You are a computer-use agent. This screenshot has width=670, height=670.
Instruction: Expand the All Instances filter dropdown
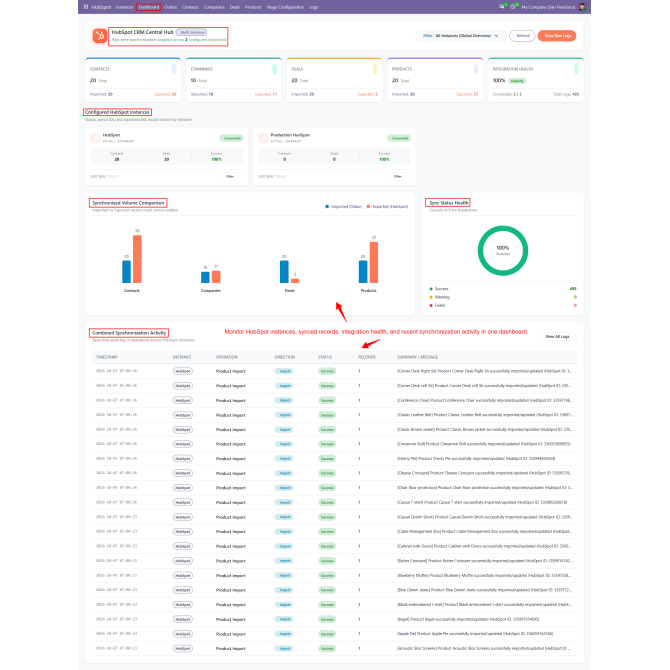[461, 36]
